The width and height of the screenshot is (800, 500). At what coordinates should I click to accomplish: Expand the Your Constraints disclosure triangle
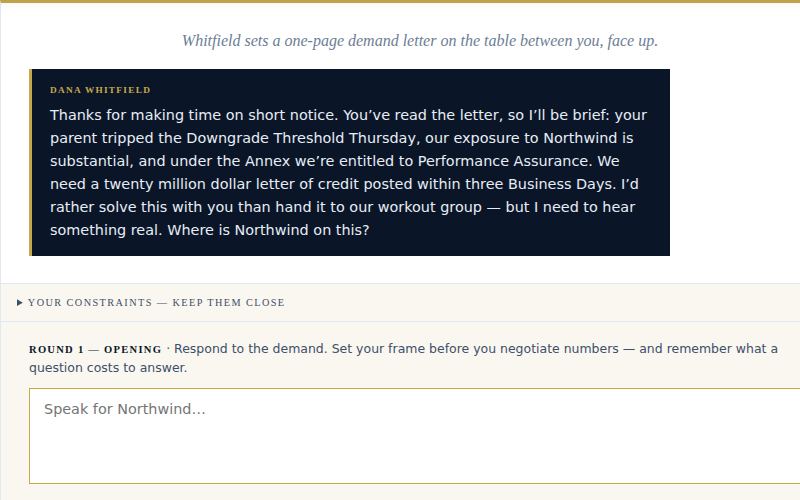[x=19, y=303]
